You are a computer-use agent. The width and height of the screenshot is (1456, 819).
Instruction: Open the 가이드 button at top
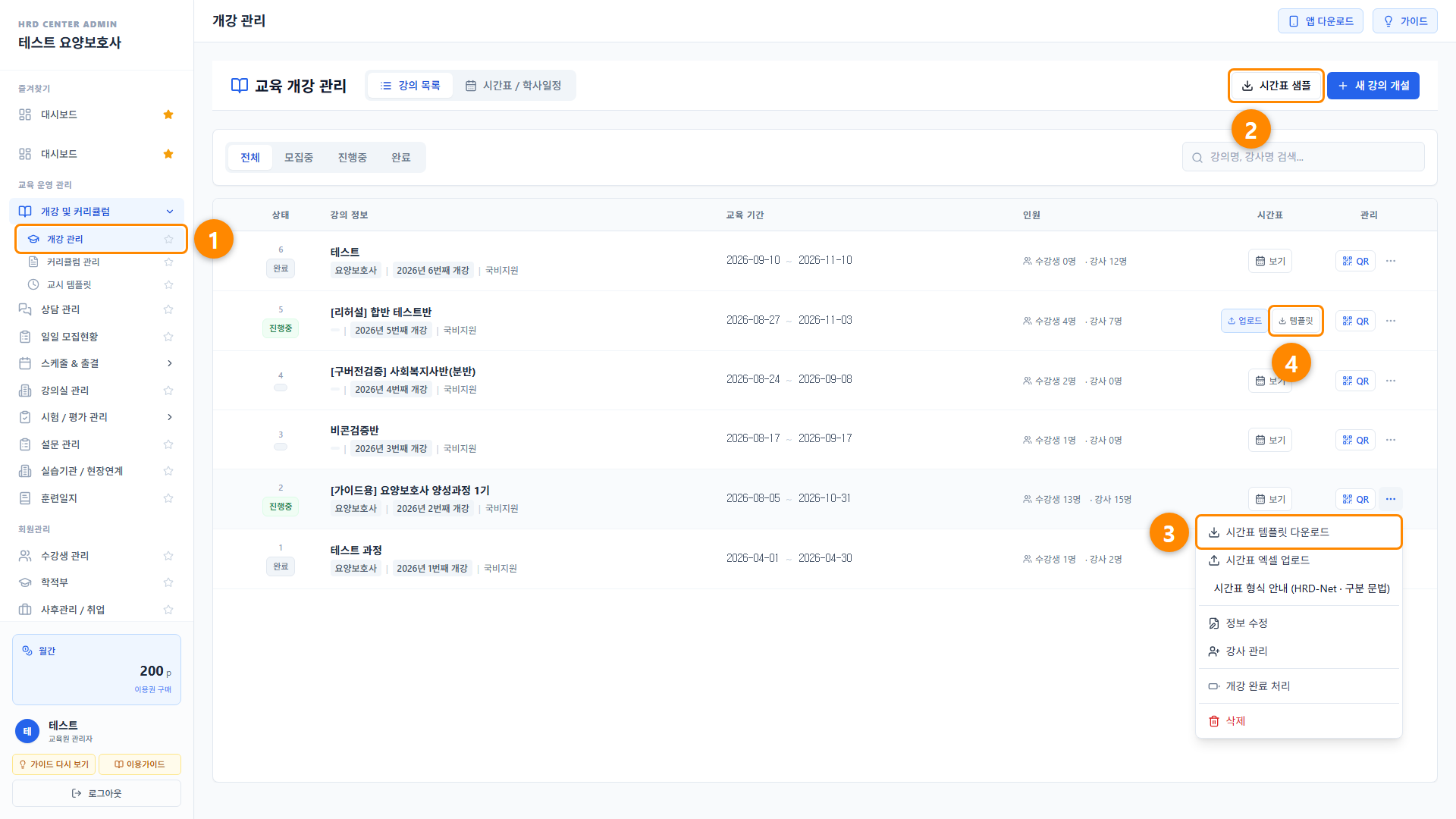[1405, 21]
